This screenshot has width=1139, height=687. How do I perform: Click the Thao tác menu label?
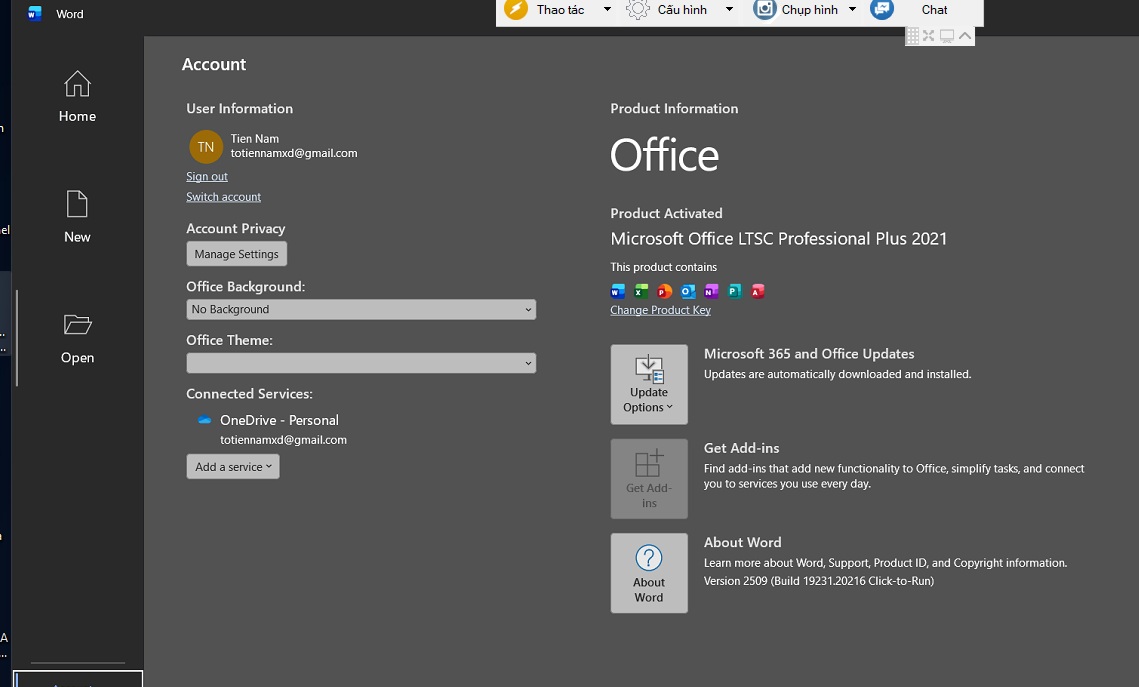pos(560,9)
